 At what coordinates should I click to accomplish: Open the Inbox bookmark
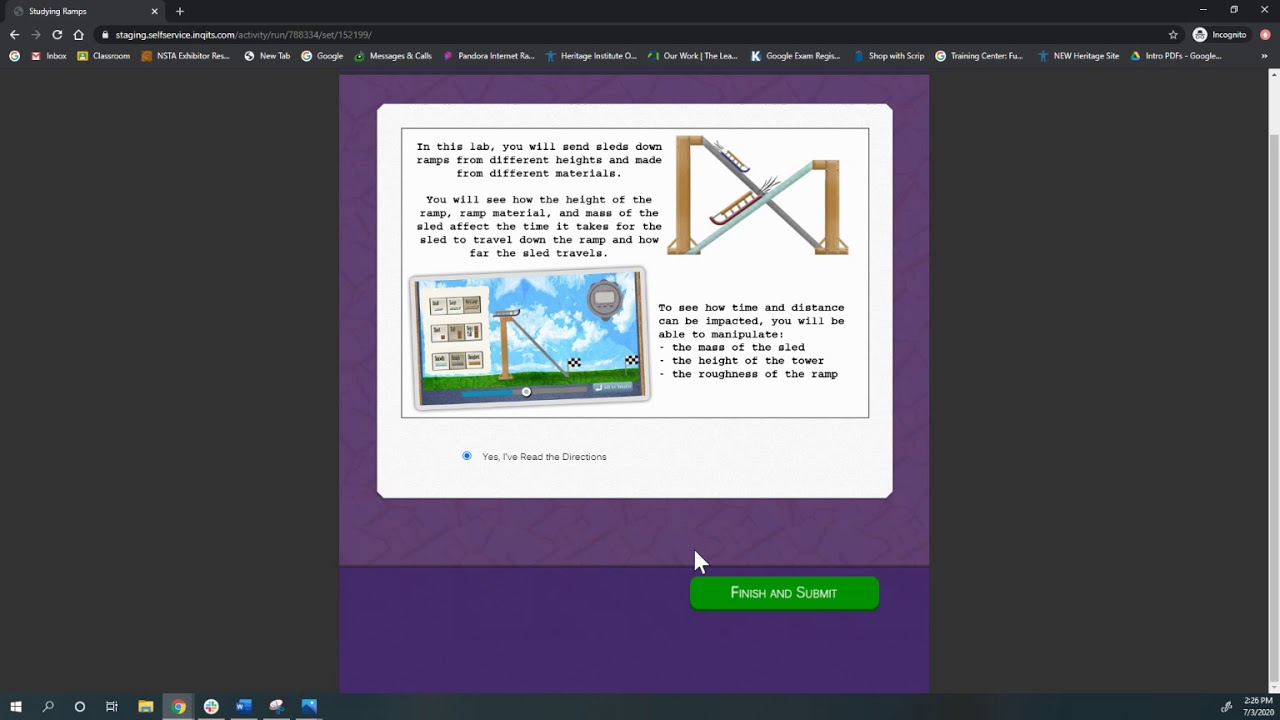pos(49,56)
